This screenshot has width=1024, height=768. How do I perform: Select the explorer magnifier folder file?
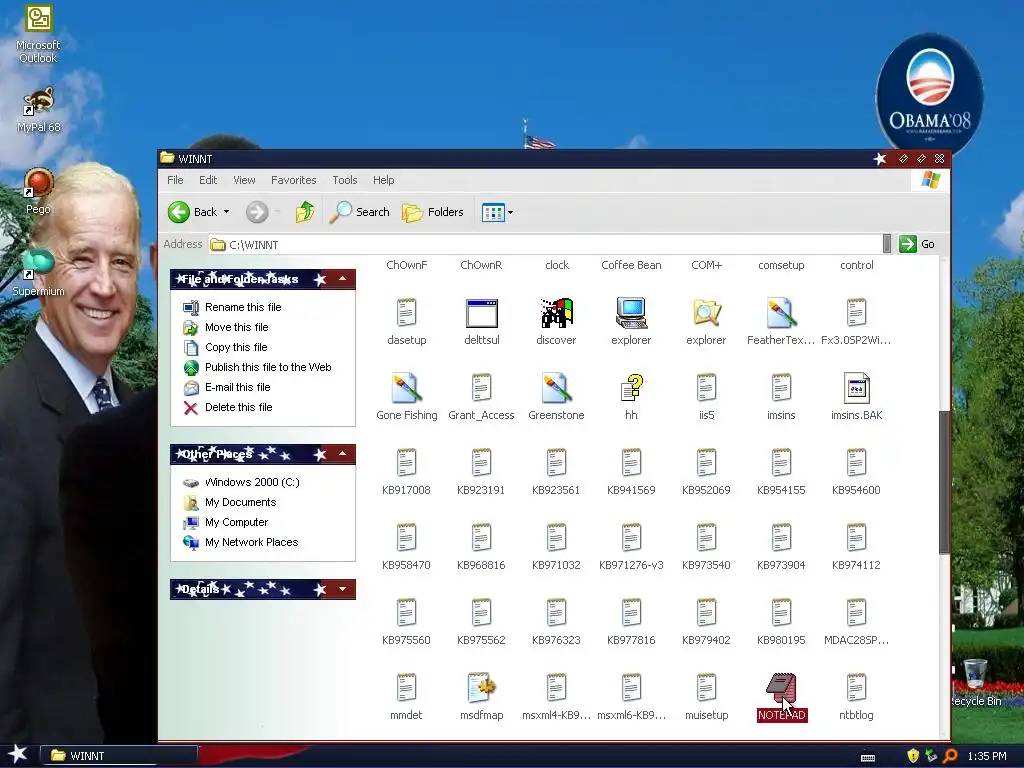(706, 322)
